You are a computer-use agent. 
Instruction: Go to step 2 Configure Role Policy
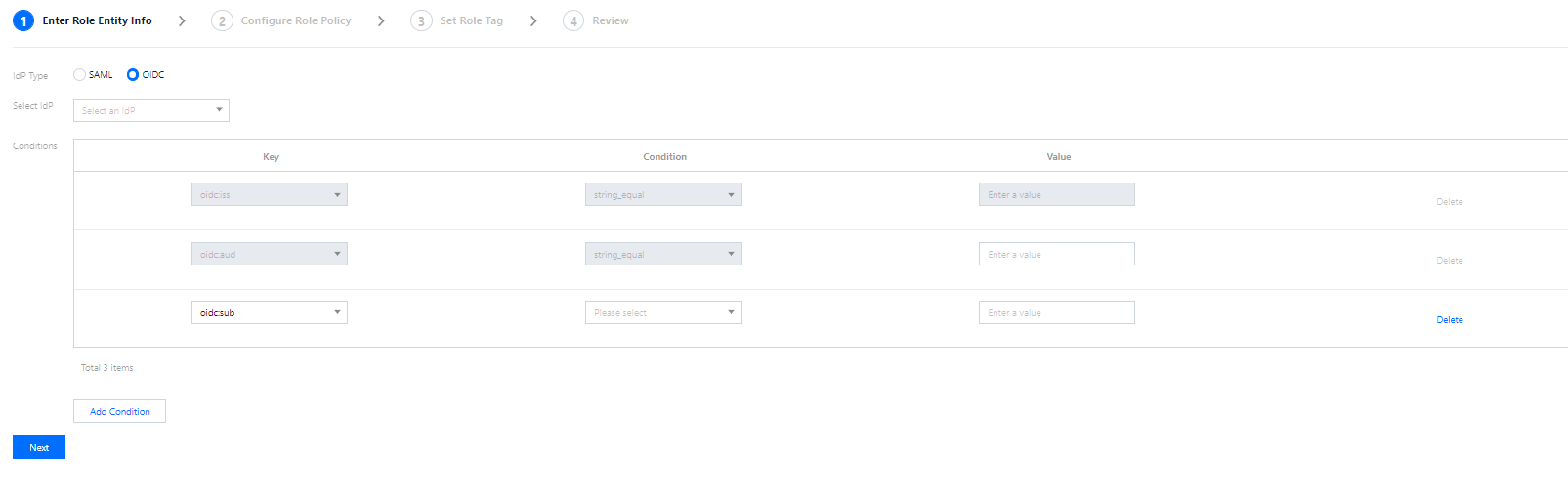click(295, 20)
